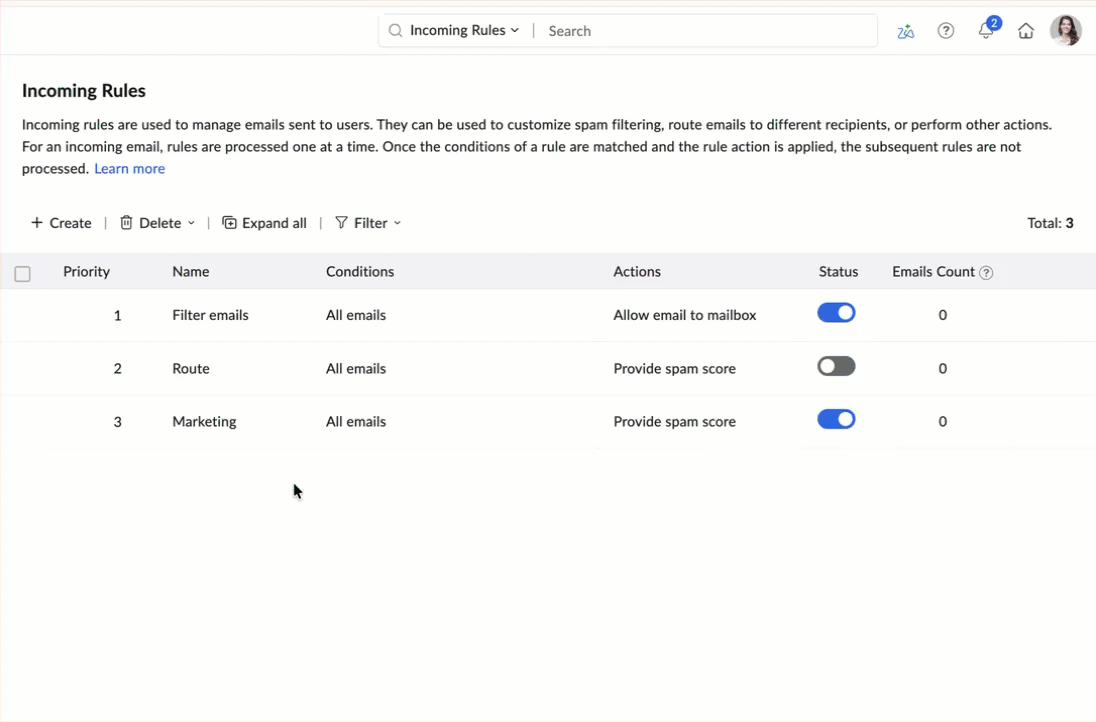Image resolution: width=1096 pixels, height=722 pixels.
Task: Open the Incoming Rules search scope dropdown
Action: coord(464,31)
